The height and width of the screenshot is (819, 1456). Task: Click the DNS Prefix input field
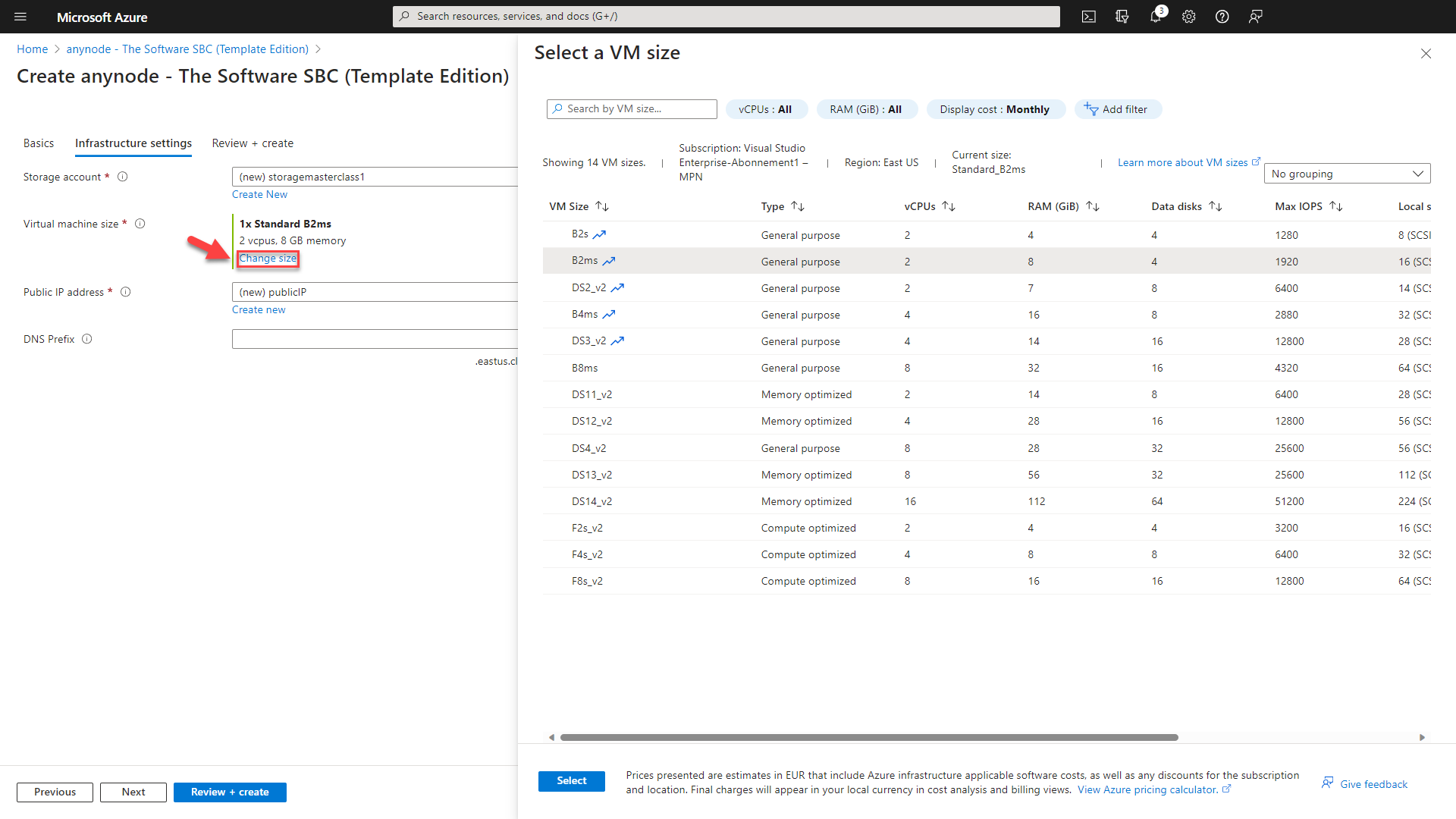tap(375, 339)
